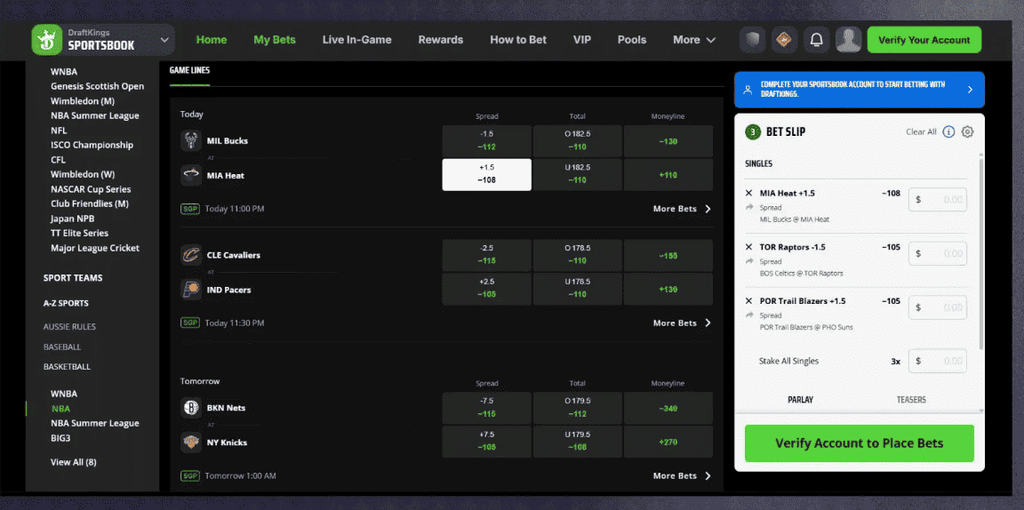Remove MIA Heat +1.5 from bet slip

[749, 193]
